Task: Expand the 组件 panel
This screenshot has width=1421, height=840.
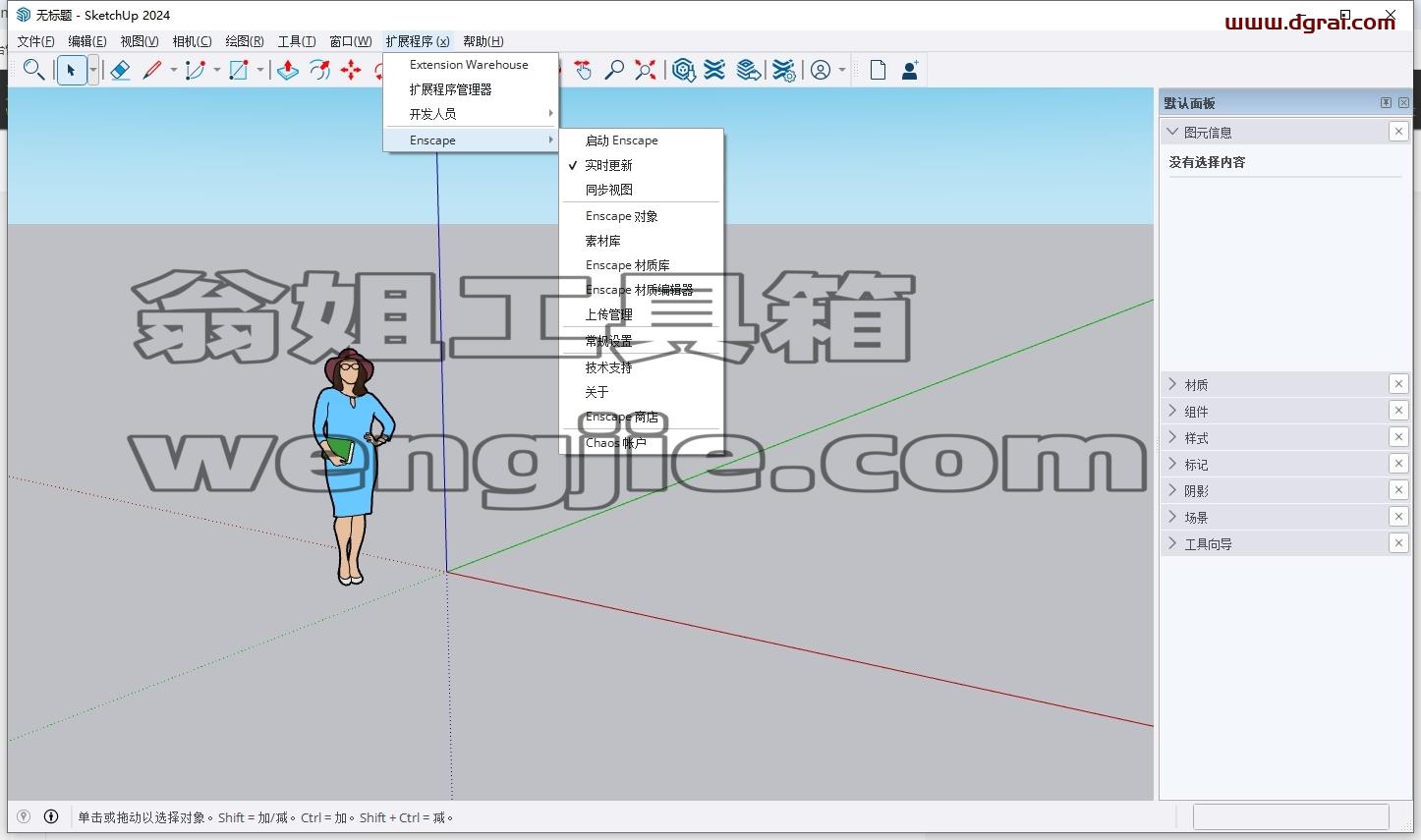Action: click(x=1172, y=411)
